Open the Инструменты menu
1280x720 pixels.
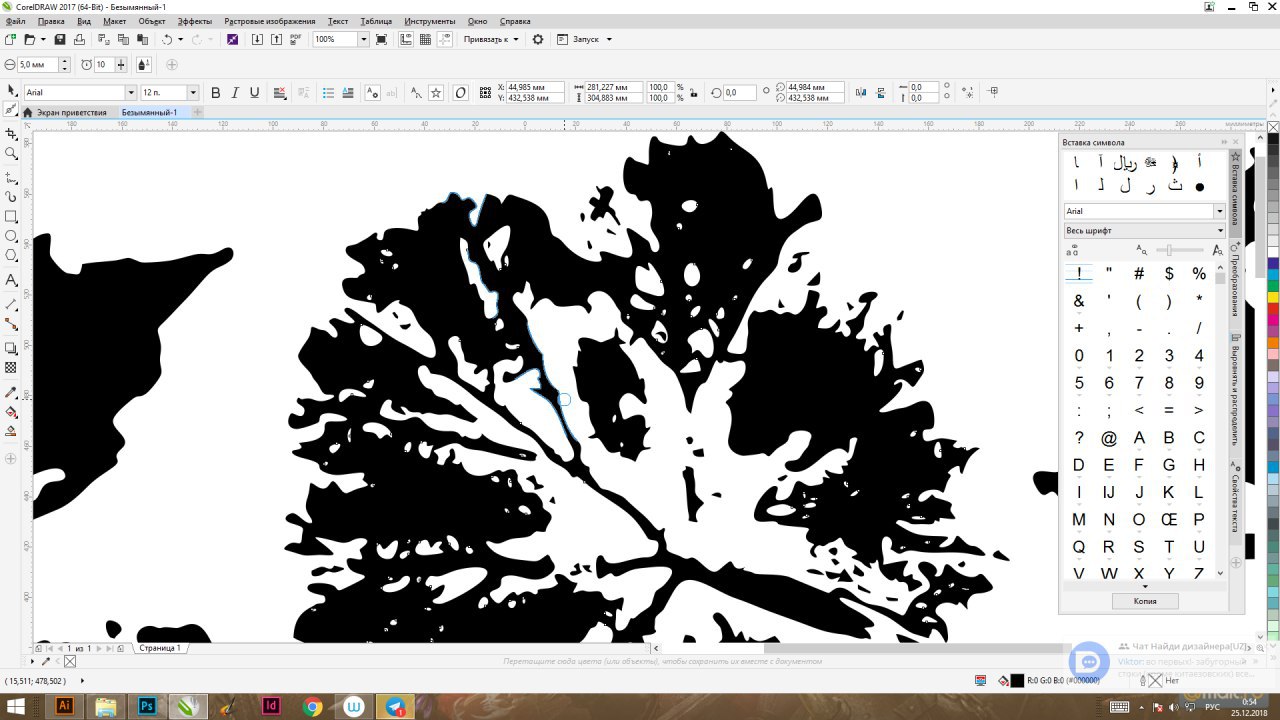click(x=429, y=21)
